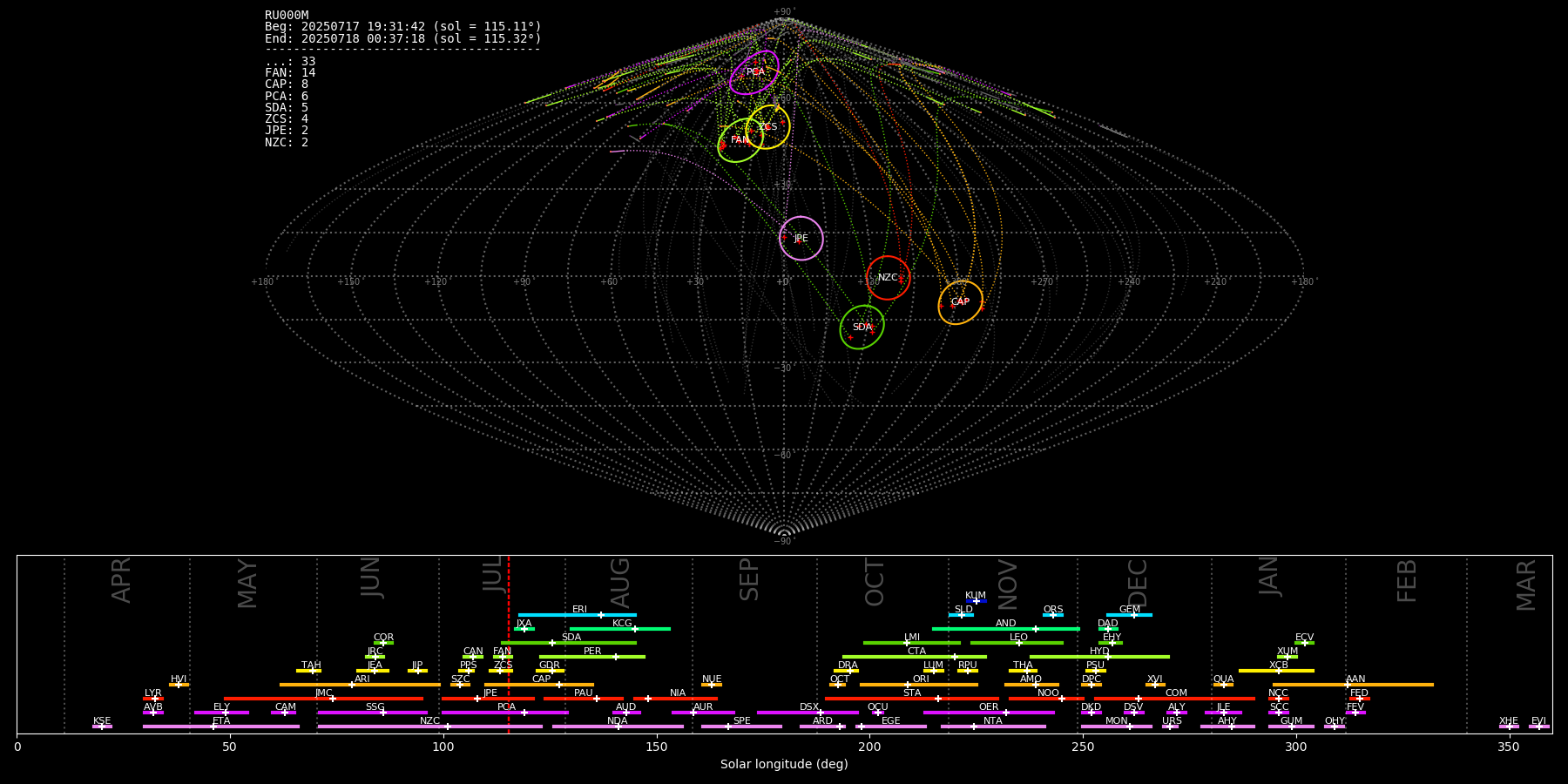
Task: Click the 200 tick on solar longitude axis
Action: click(x=869, y=747)
